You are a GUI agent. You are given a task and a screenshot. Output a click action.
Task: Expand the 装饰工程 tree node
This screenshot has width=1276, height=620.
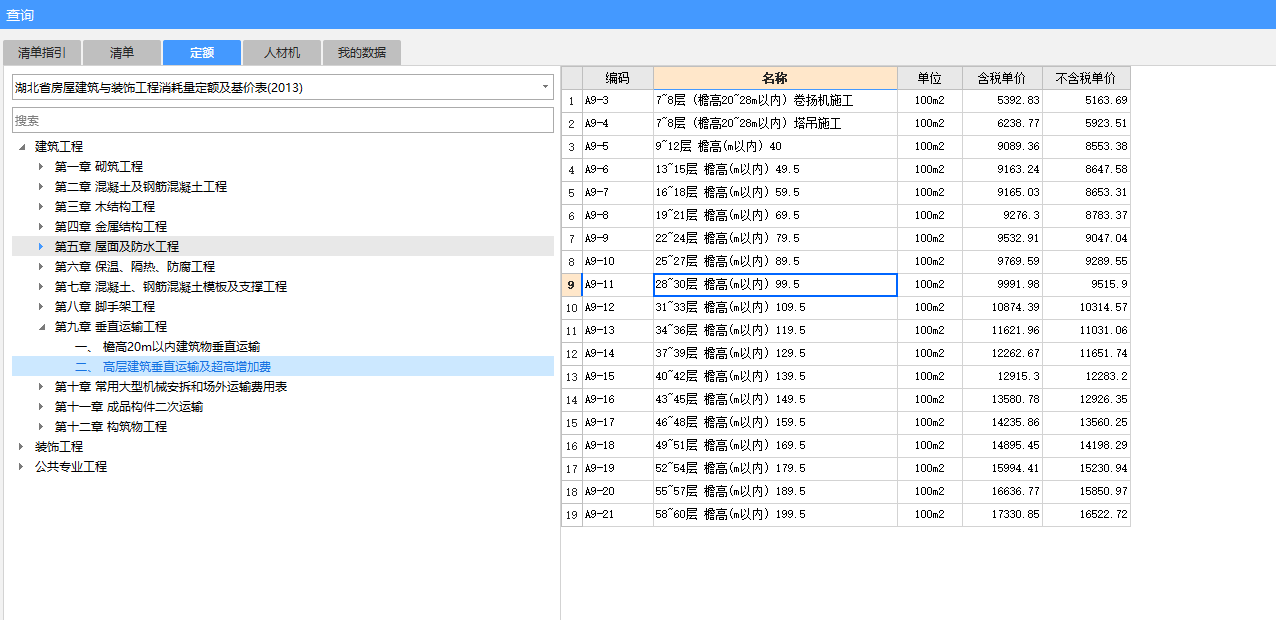point(21,447)
